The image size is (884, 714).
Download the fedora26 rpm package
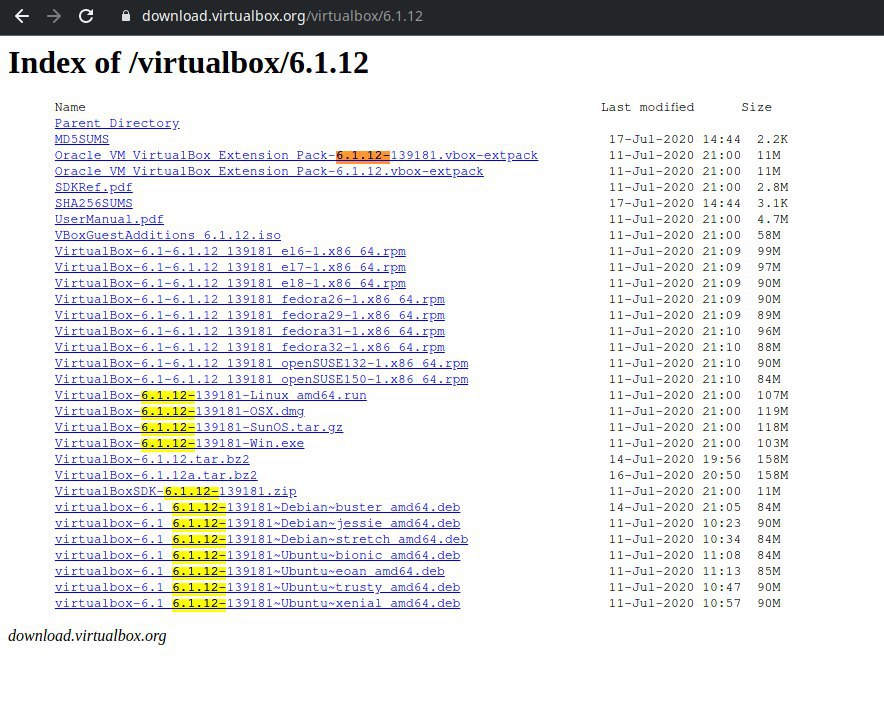pos(249,299)
